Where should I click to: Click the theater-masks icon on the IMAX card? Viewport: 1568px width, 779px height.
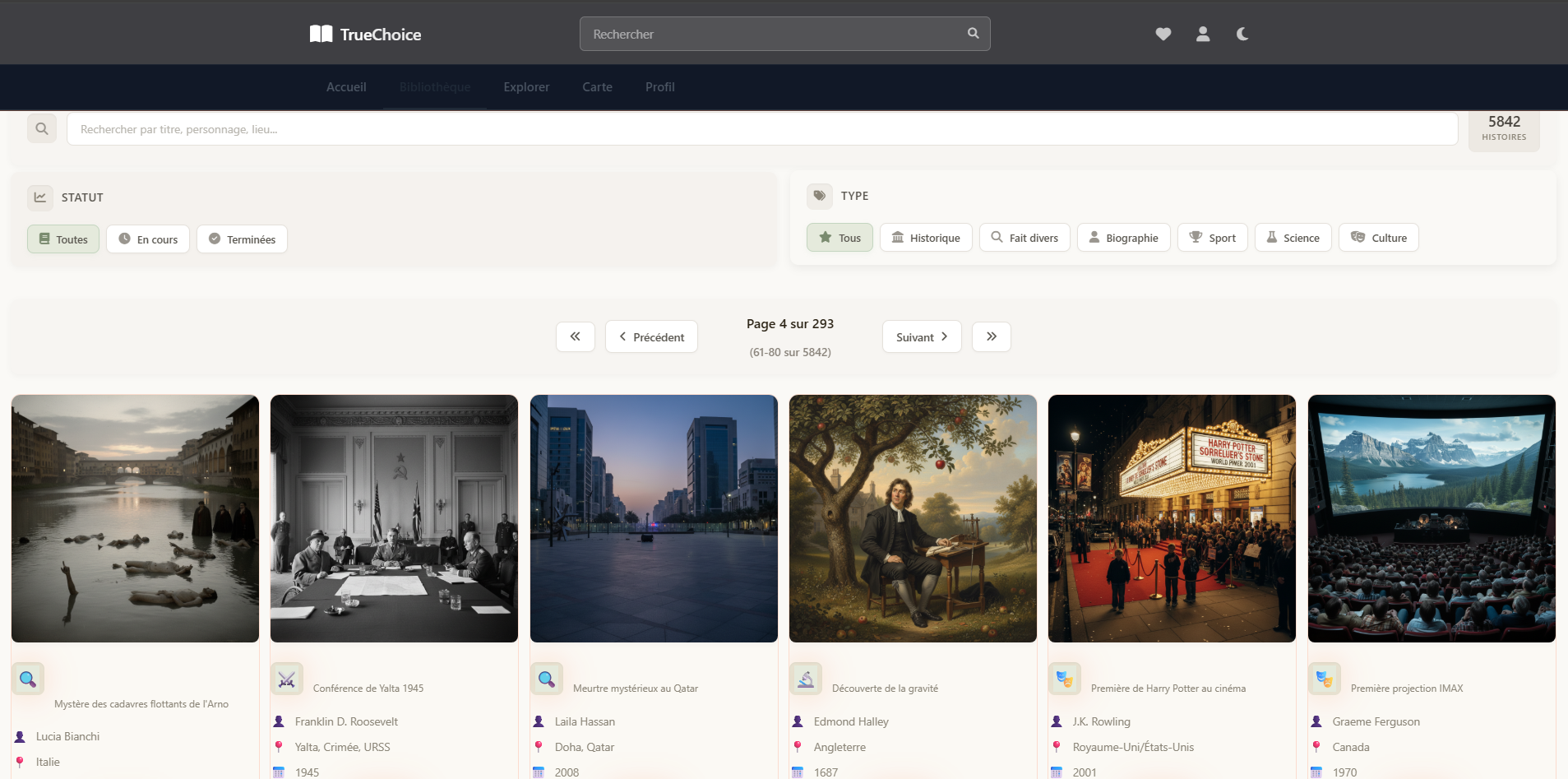click(1325, 679)
